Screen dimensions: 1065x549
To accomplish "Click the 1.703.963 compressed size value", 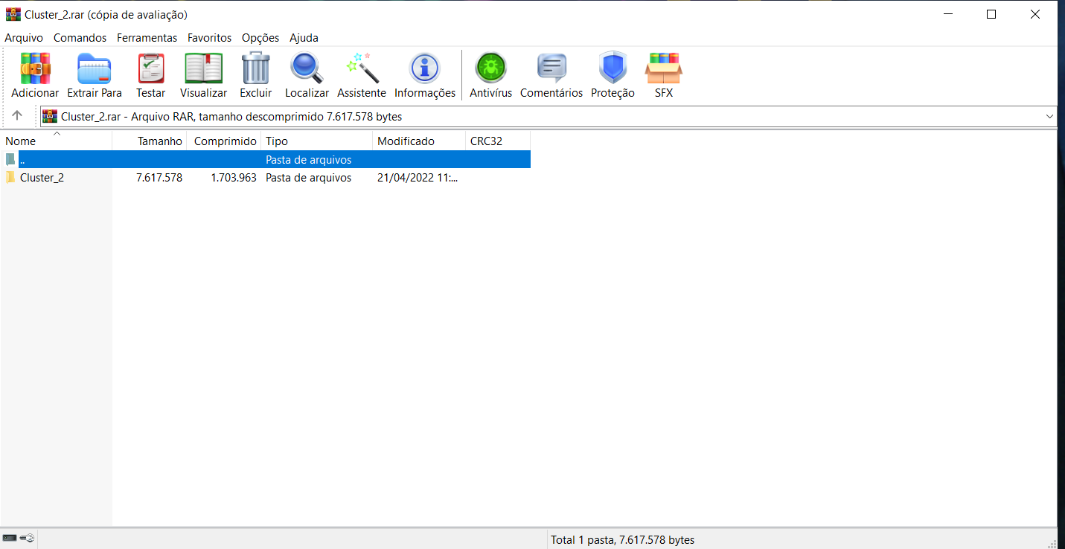I will click(x=233, y=178).
